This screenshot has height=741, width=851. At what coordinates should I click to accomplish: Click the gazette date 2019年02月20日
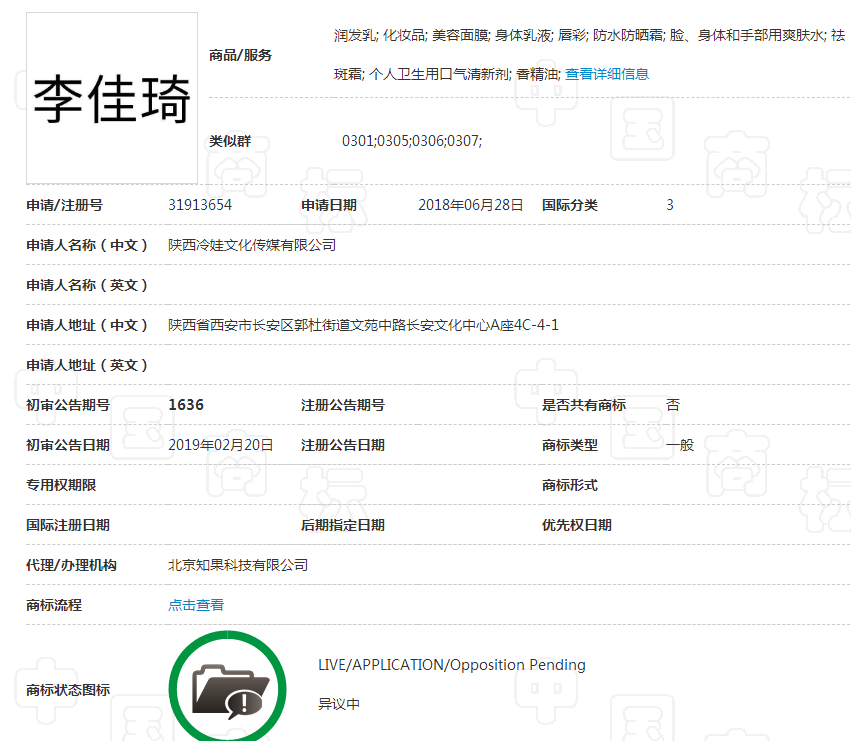219,444
